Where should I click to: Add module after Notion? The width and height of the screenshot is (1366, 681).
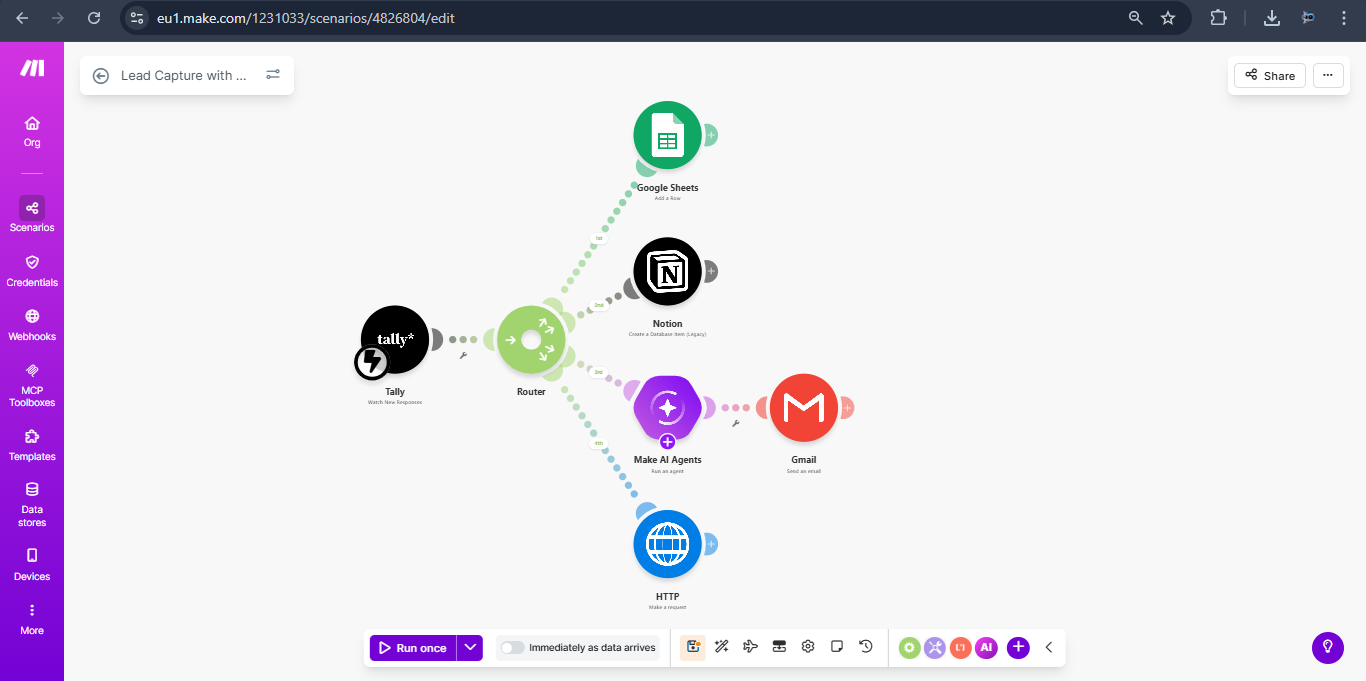pyautogui.click(x=711, y=271)
